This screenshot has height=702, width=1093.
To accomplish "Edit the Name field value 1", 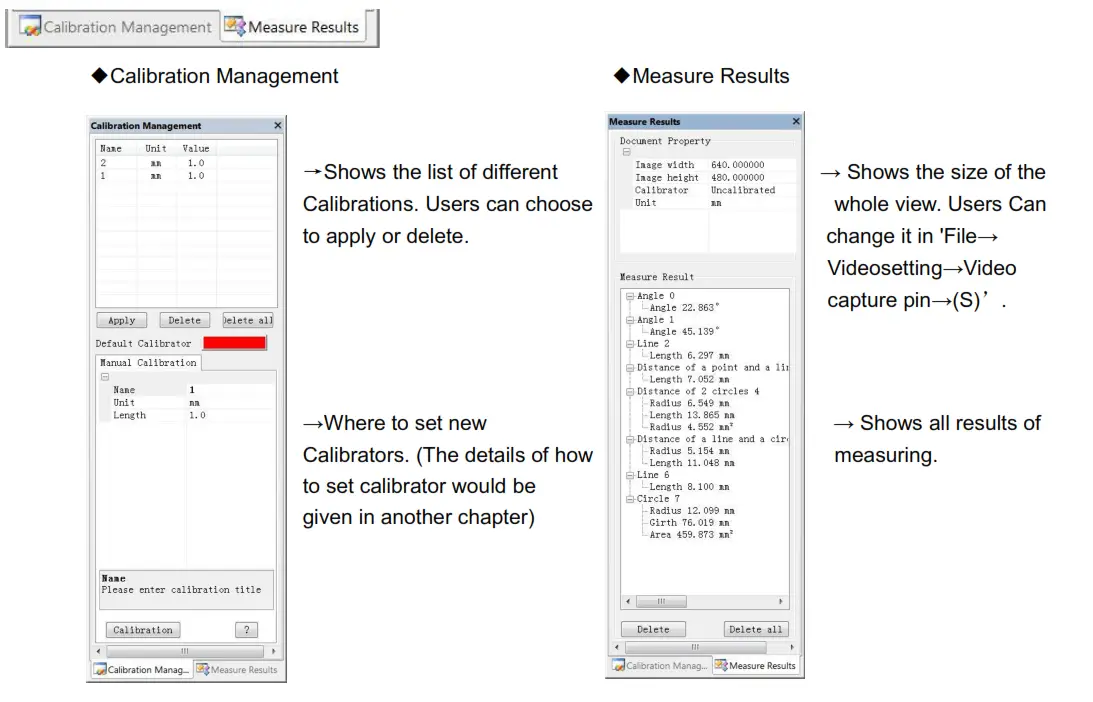I will click(230, 390).
